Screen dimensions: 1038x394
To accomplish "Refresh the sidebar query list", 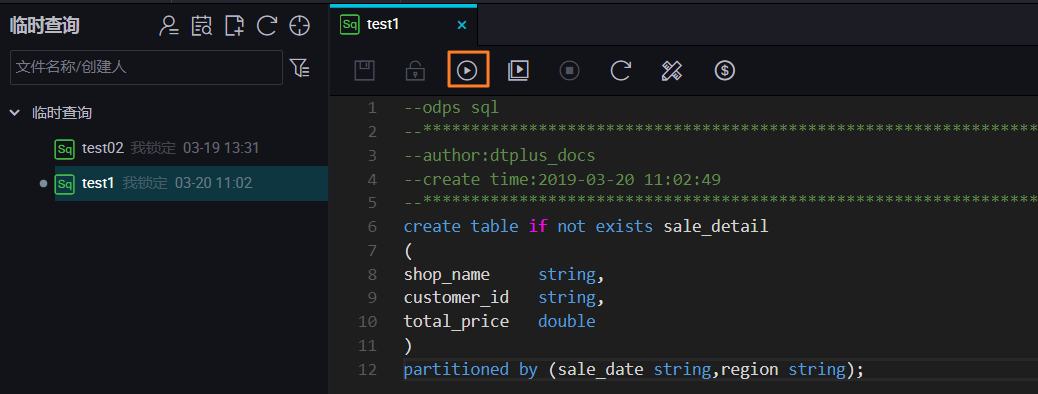I will coord(267,26).
